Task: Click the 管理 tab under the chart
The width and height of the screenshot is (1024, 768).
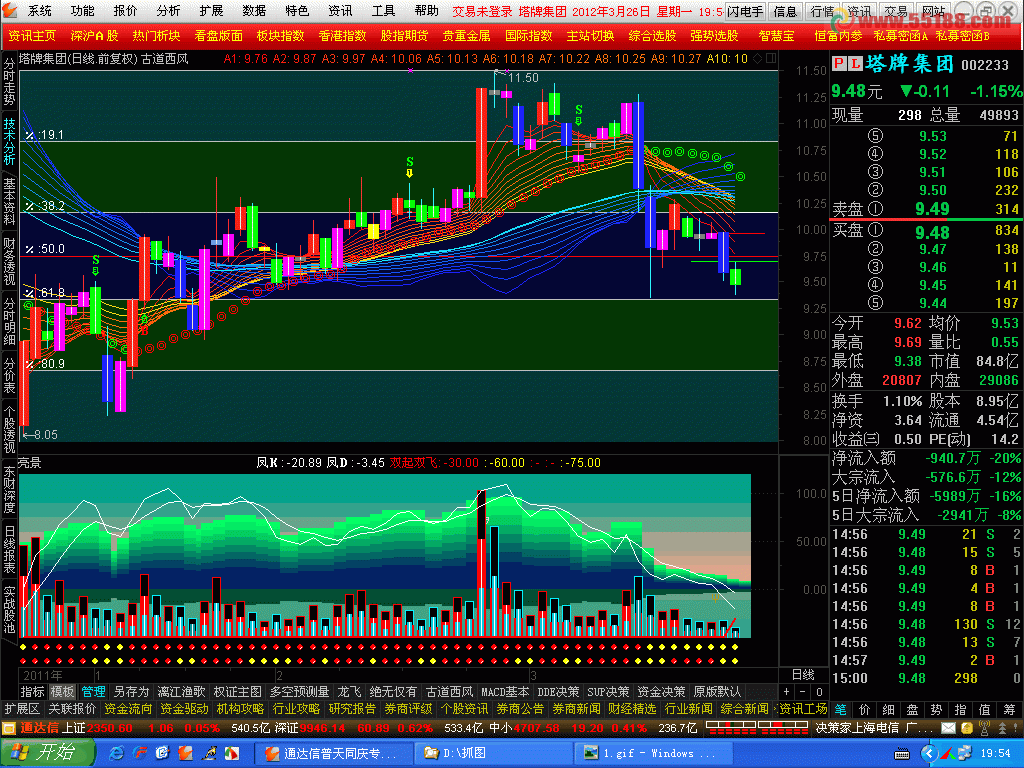Action: [x=93, y=692]
